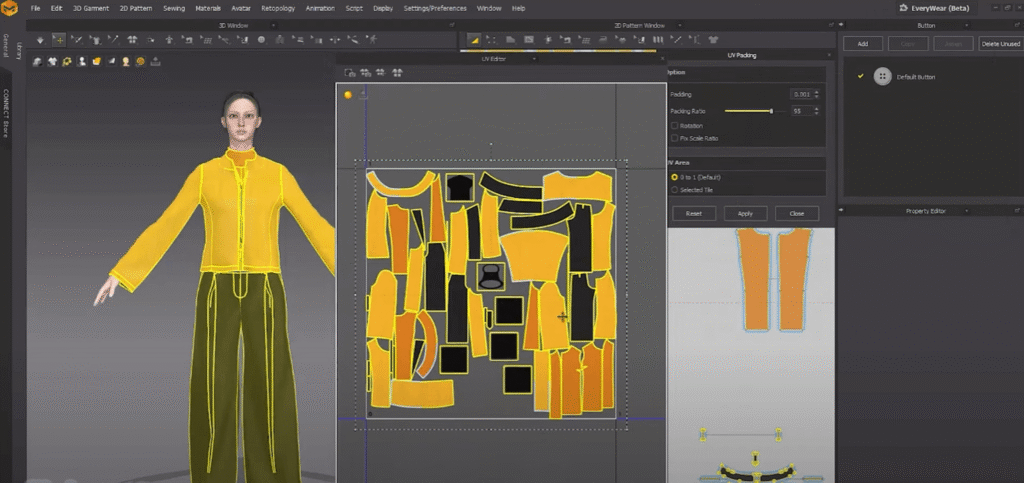
Task: Click the highlighted yellow tool in 2D Pattern toolbar
Action: pyautogui.click(x=474, y=40)
